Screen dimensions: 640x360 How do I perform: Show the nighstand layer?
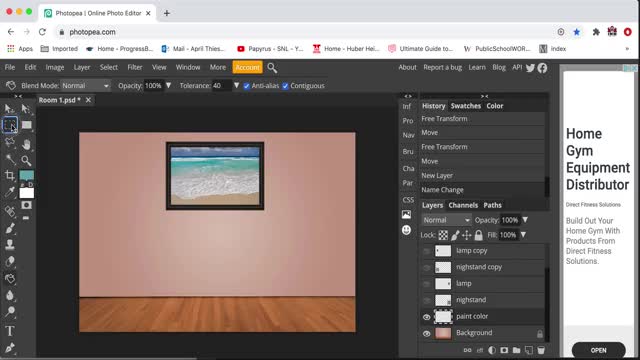[427, 300]
